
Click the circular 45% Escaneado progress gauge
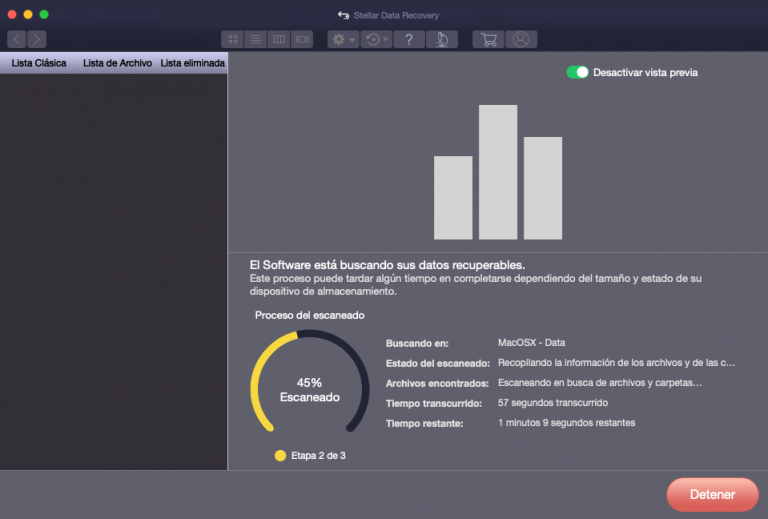coord(309,389)
